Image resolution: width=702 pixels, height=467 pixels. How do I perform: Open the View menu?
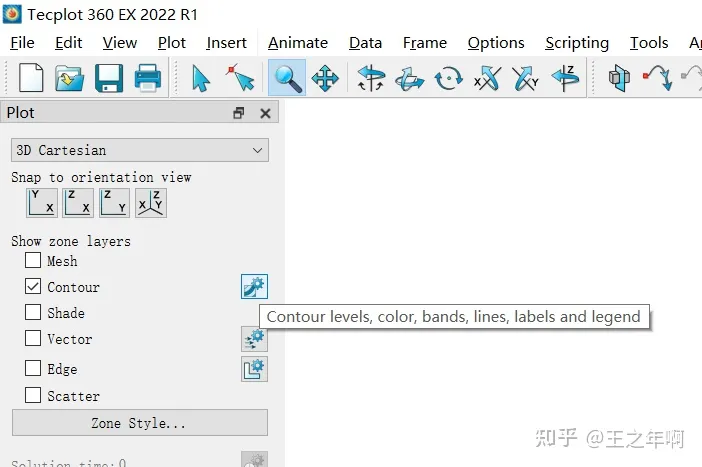point(120,43)
